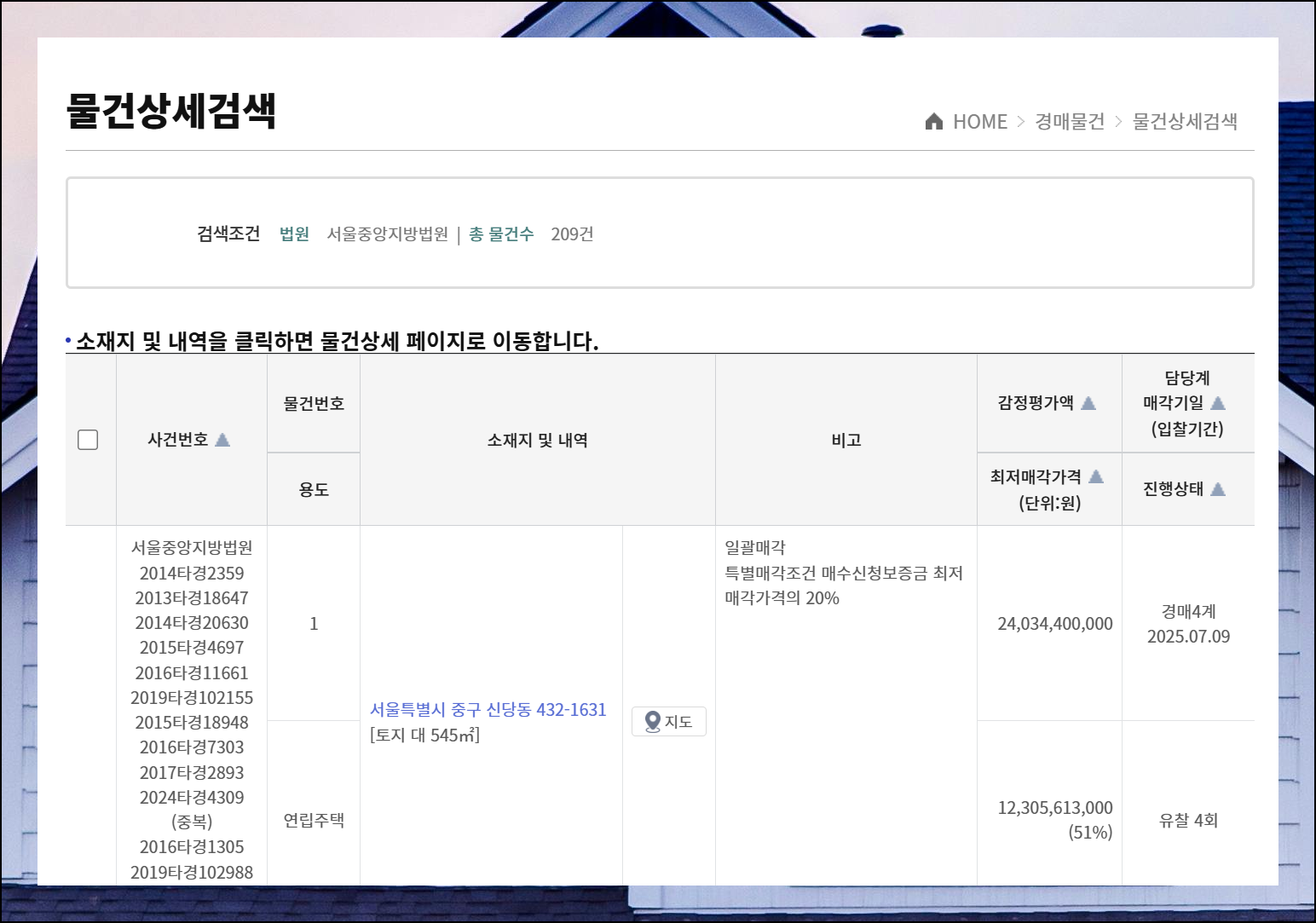Select case number 2024타경4309
Viewport: 1316px width, 923px height.
[x=192, y=798]
